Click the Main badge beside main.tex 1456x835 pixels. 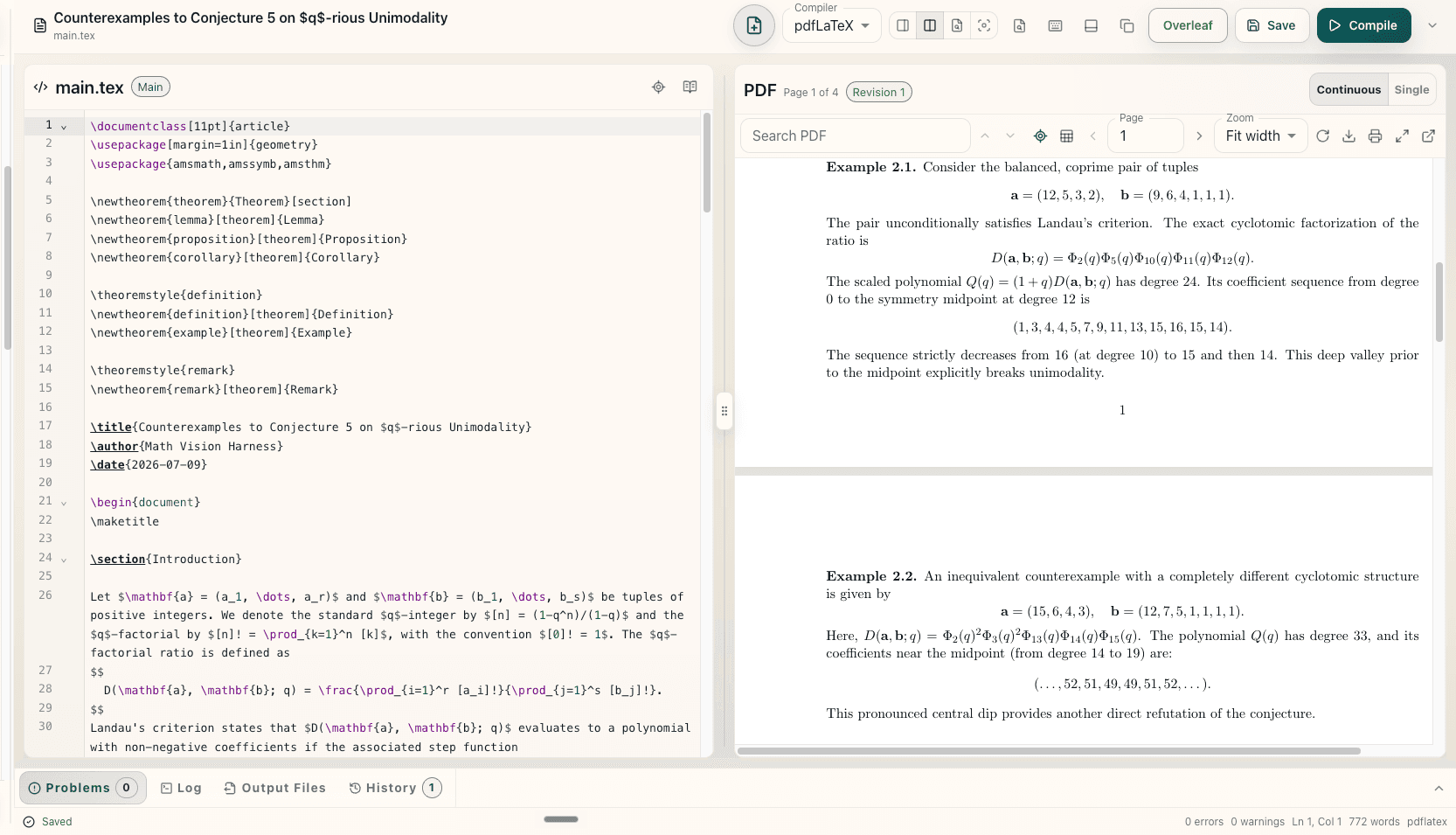click(150, 87)
